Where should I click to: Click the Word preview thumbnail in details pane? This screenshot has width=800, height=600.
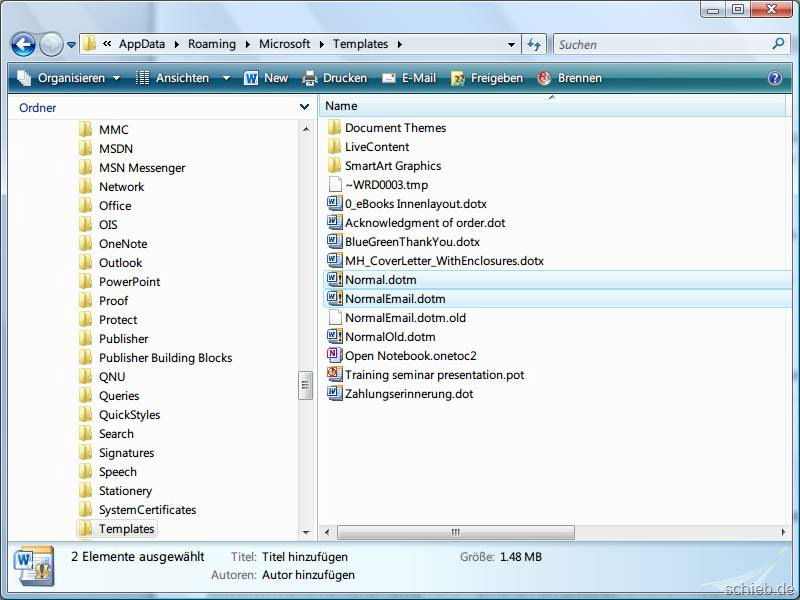[x=34, y=565]
